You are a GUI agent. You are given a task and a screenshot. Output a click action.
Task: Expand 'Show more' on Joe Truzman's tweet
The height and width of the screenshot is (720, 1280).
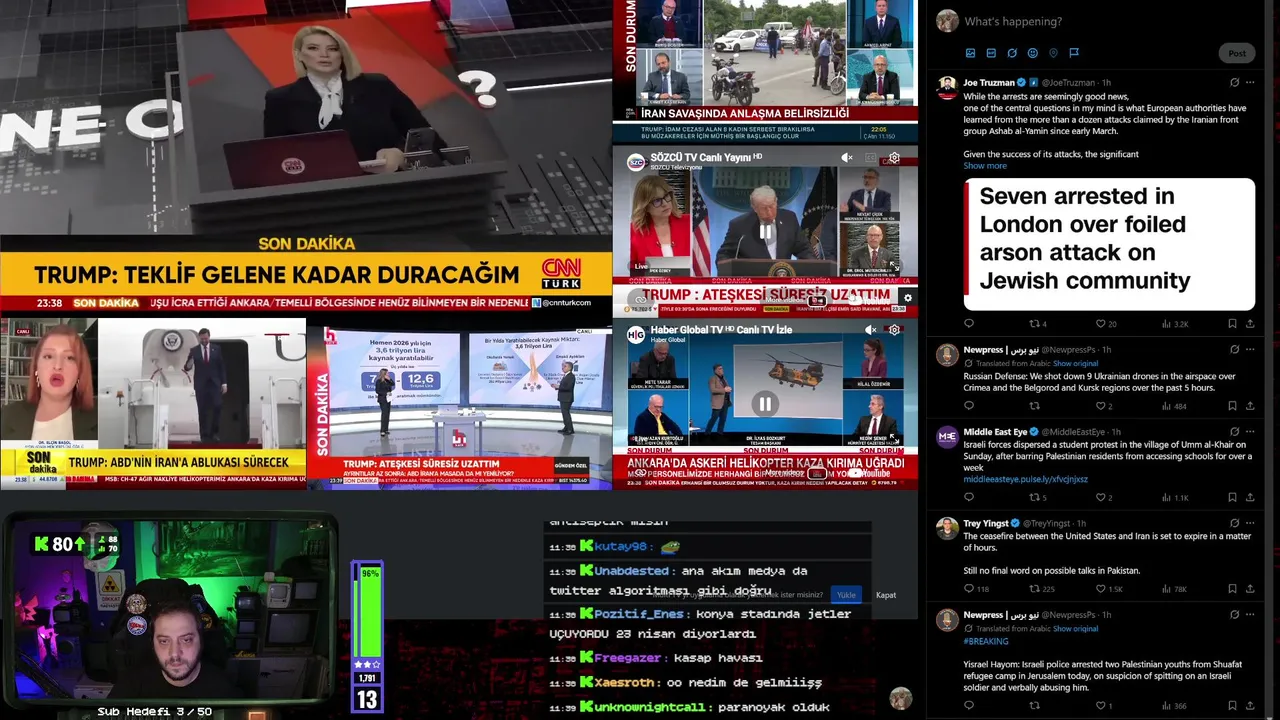point(985,166)
